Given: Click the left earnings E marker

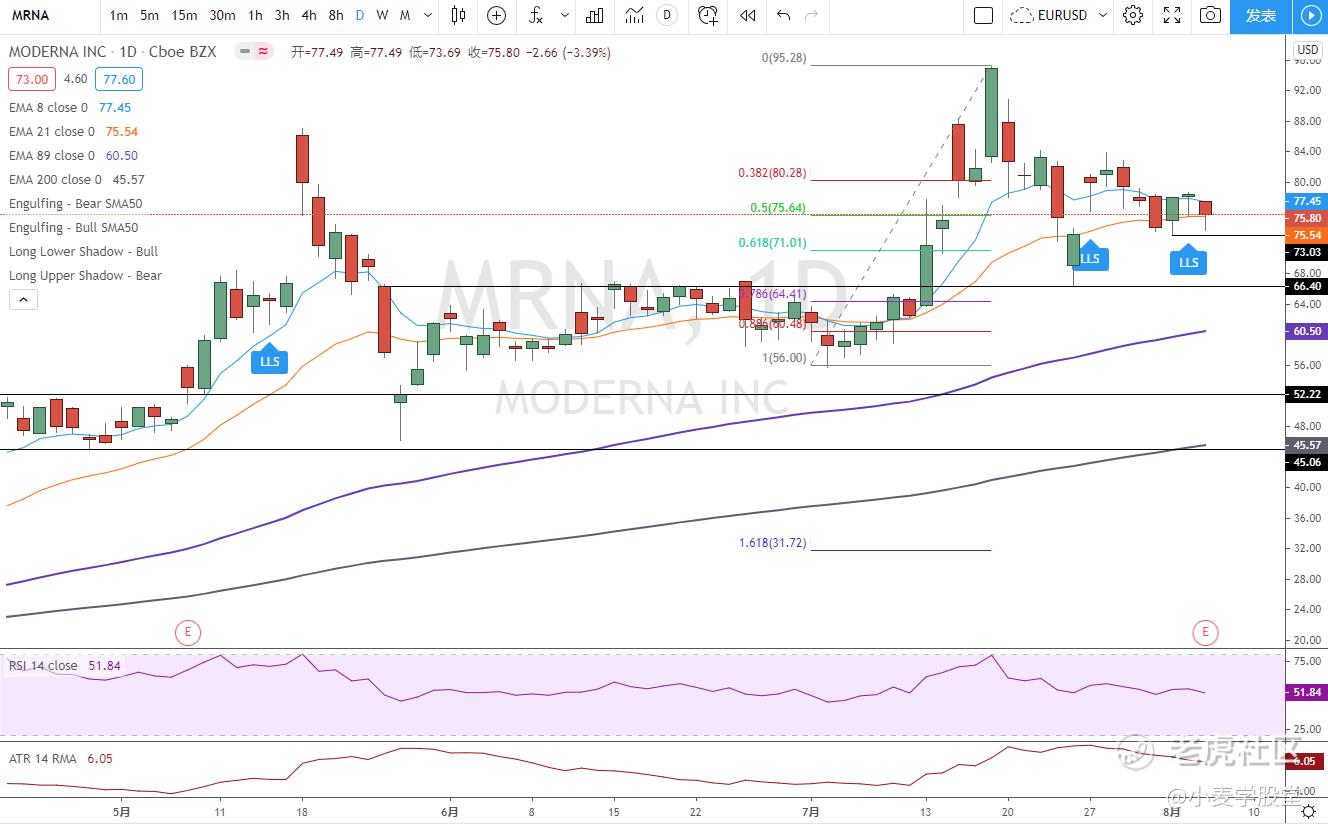Looking at the screenshot, I should 187,632.
